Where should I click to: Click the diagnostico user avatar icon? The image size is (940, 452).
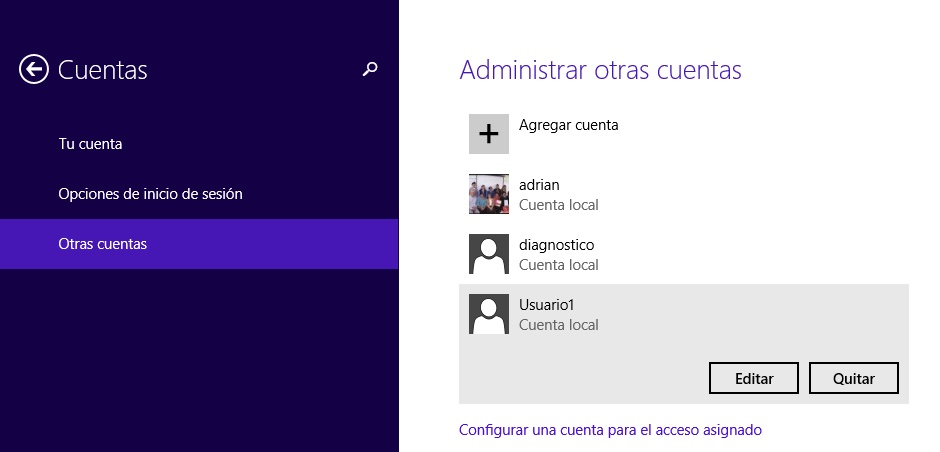(x=488, y=254)
